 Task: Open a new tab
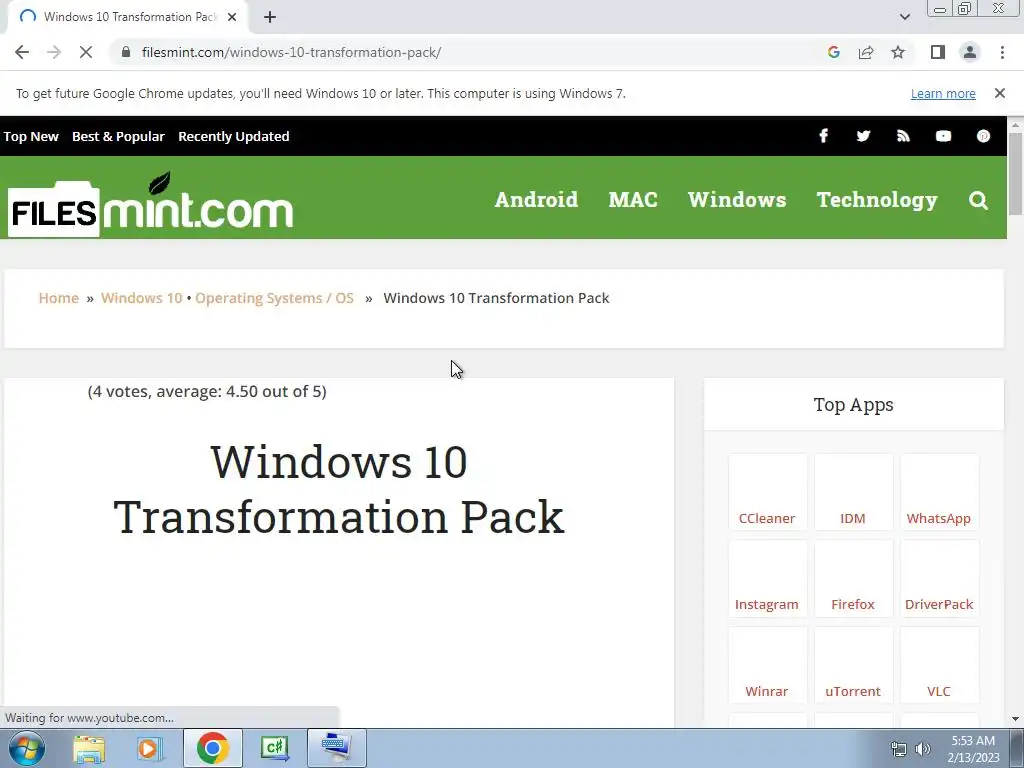point(270,17)
